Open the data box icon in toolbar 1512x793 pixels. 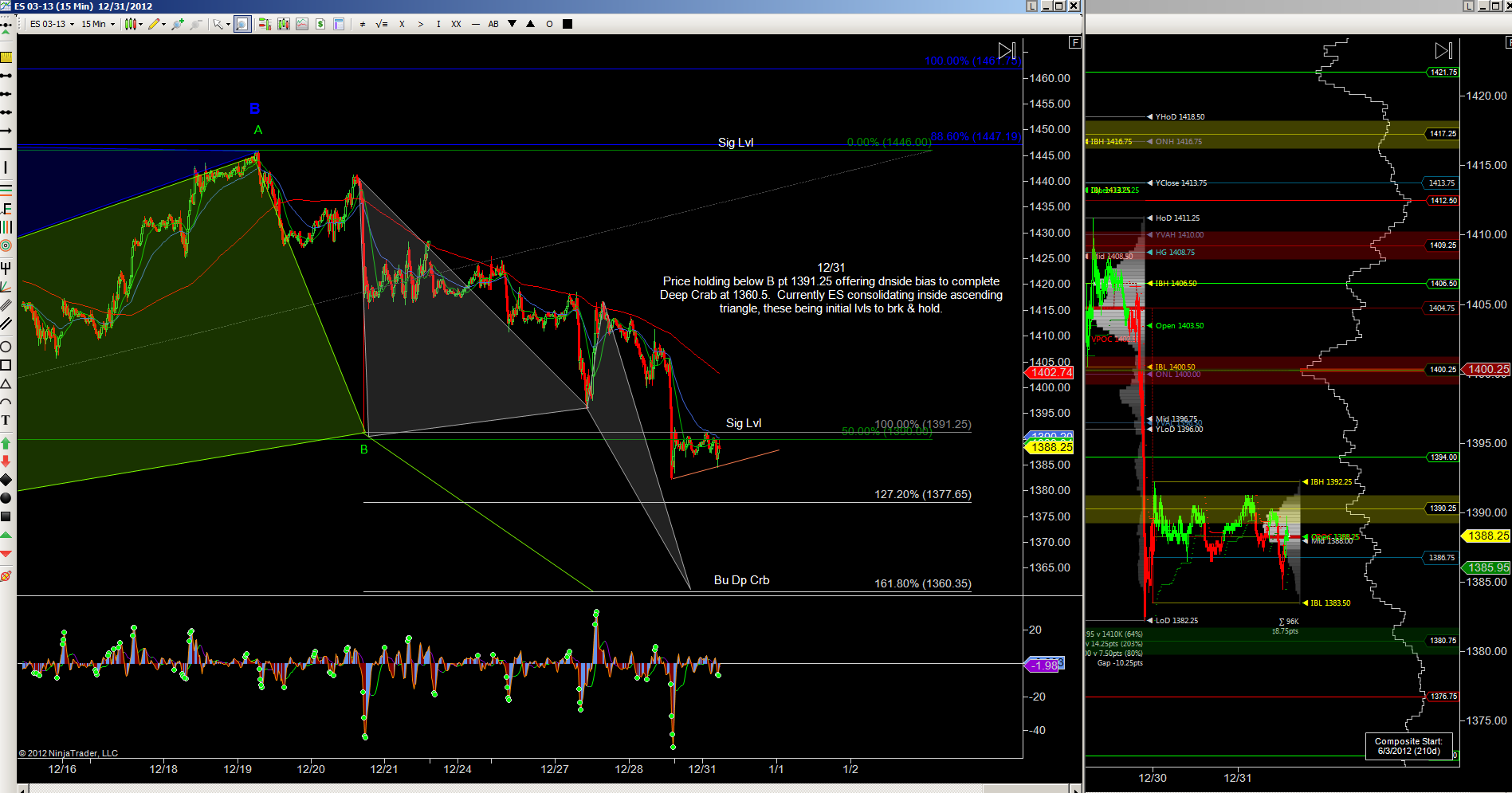(x=339, y=24)
